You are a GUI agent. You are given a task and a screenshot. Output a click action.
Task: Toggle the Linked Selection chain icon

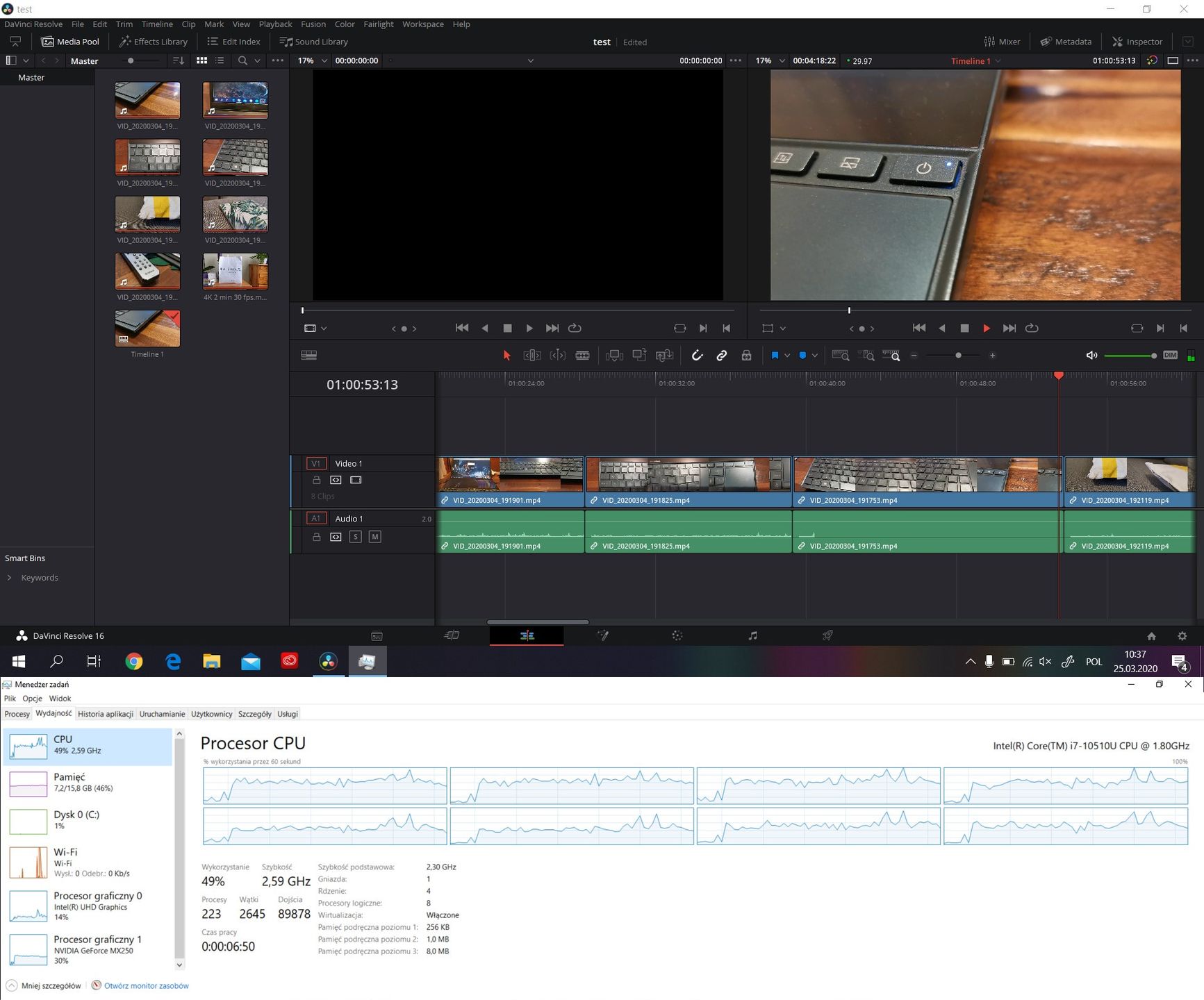click(x=722, y=356)
